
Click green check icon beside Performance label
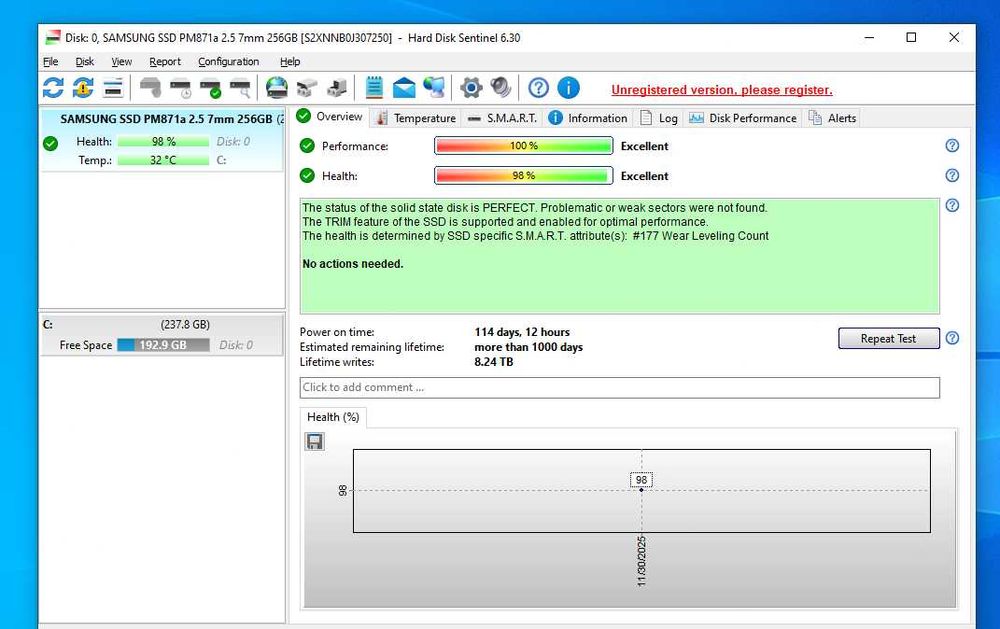click(307, 145)
